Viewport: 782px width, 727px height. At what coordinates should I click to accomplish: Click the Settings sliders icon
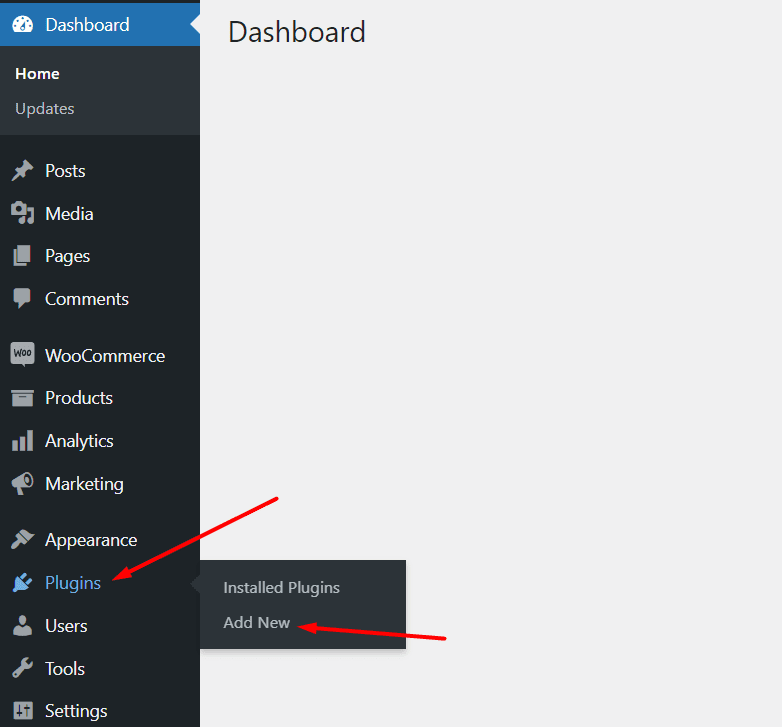click(x=22, y=711)
